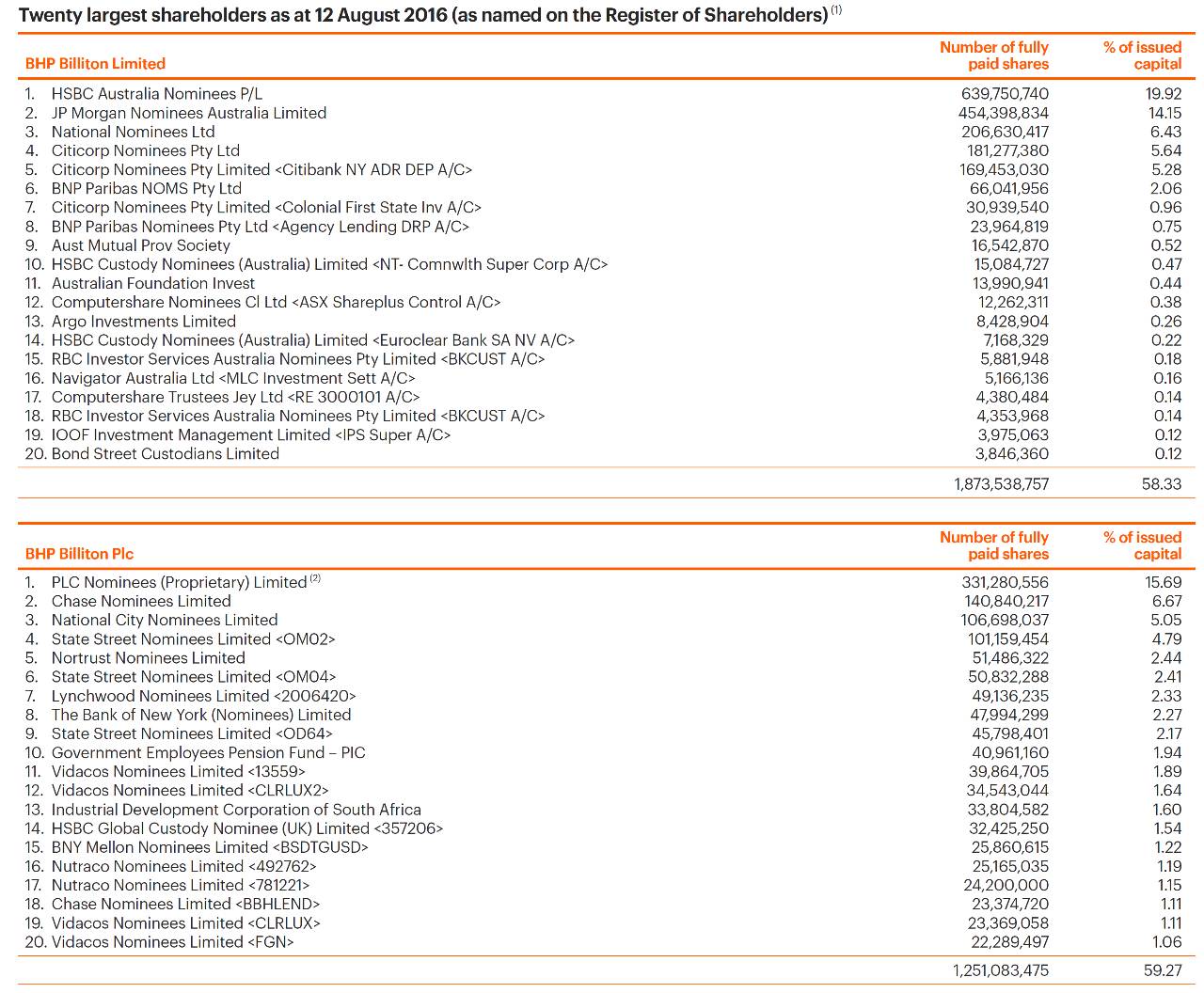Select the BNY Mellon Nominees BSDTGUSD row
1204x993 pixels.
tap(210, 847)
